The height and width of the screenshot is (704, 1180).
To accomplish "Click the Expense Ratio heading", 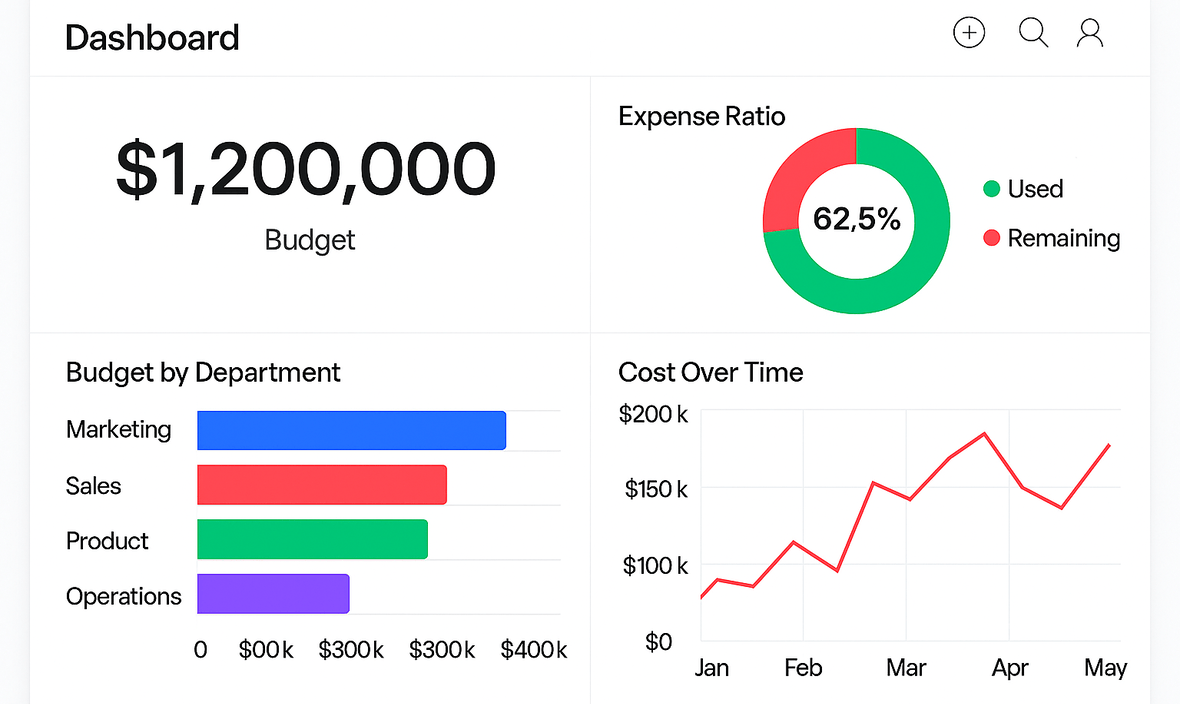I will (x=702, y=116).
